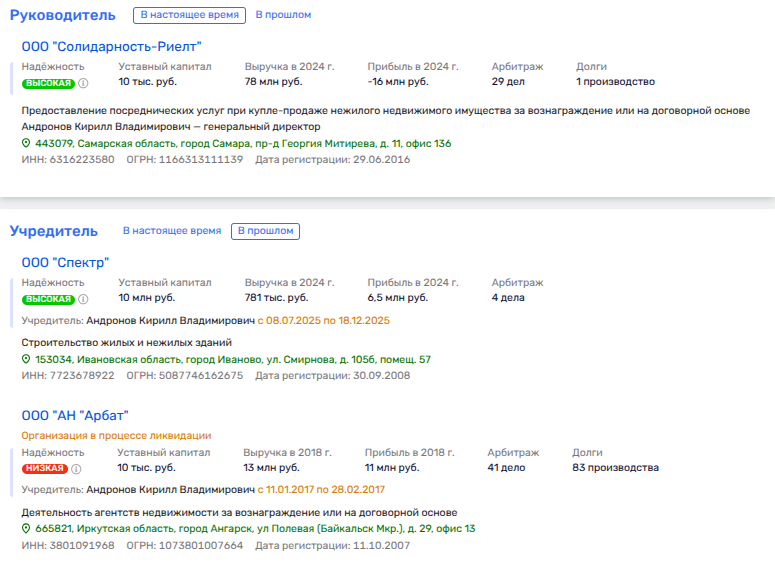Open the Angarsk address on Полевая street
Screen dimensions: 775x572
coord(255,529)
